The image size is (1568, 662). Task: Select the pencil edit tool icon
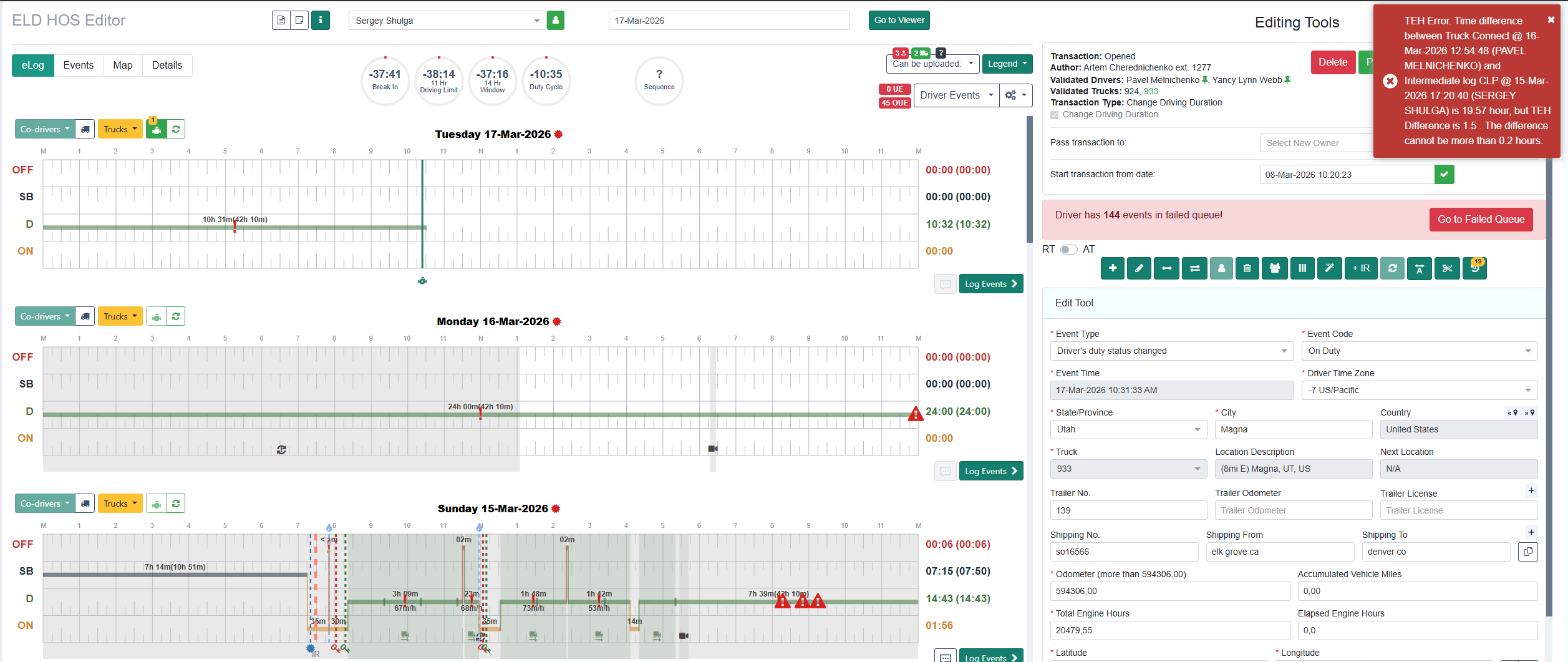click(x=1139, y=268)
